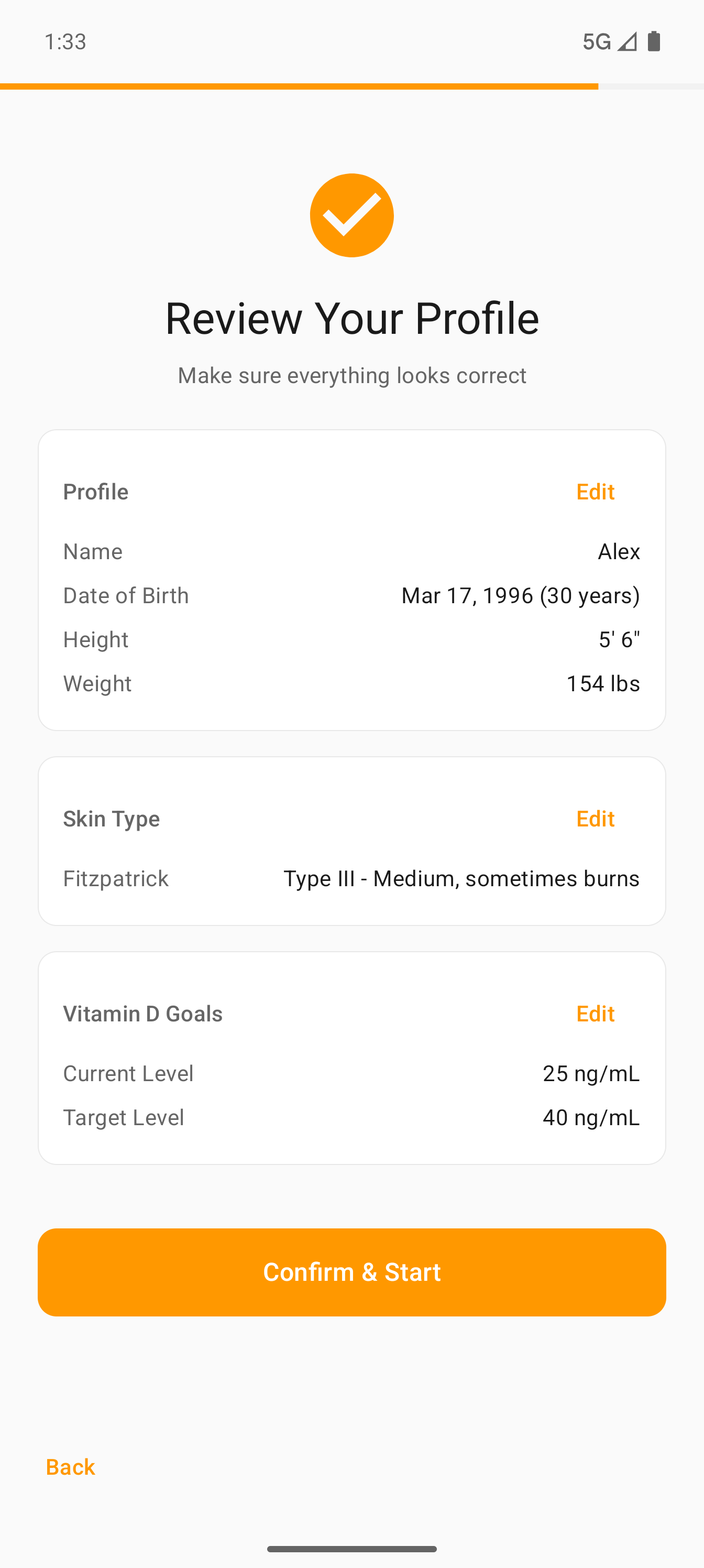The width and height of the screenshot is (704, 1568).
Task: Edit the Profile section
Action: point(595,491)
